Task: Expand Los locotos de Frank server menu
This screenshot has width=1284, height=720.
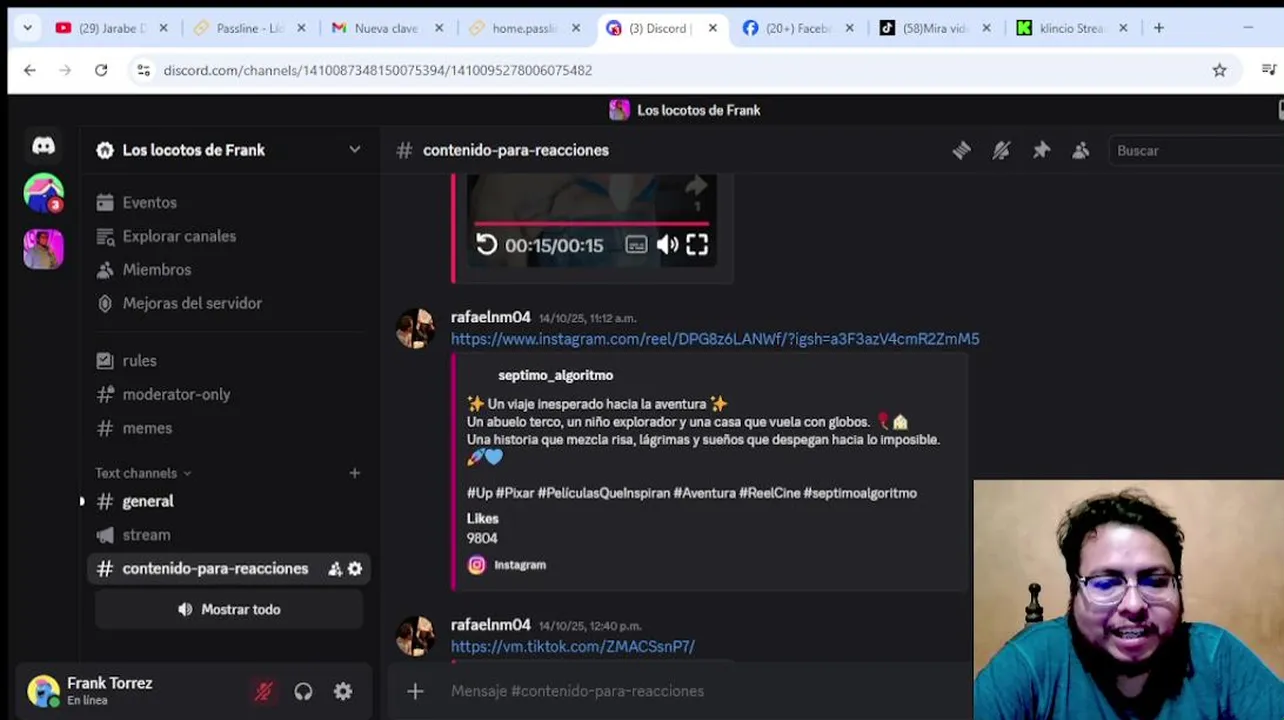Action: 354,150
